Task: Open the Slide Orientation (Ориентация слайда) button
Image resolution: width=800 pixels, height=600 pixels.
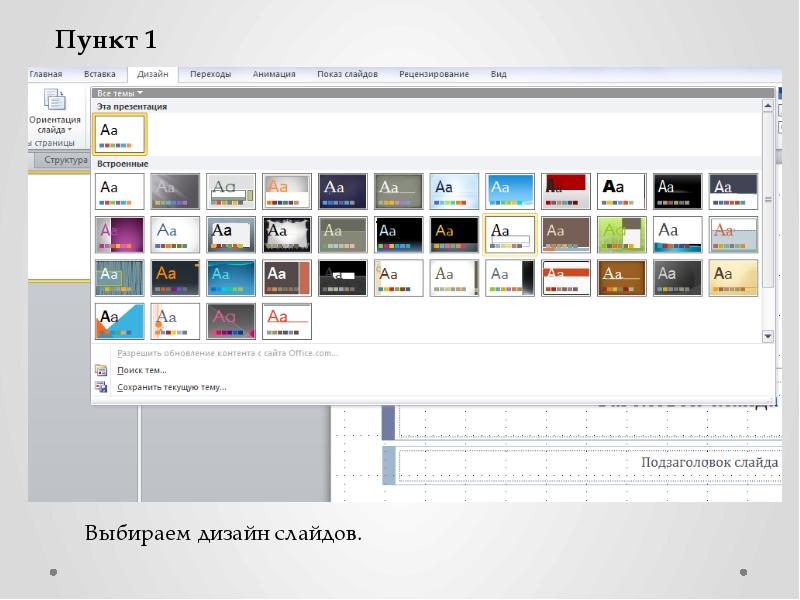Action: 55,110
